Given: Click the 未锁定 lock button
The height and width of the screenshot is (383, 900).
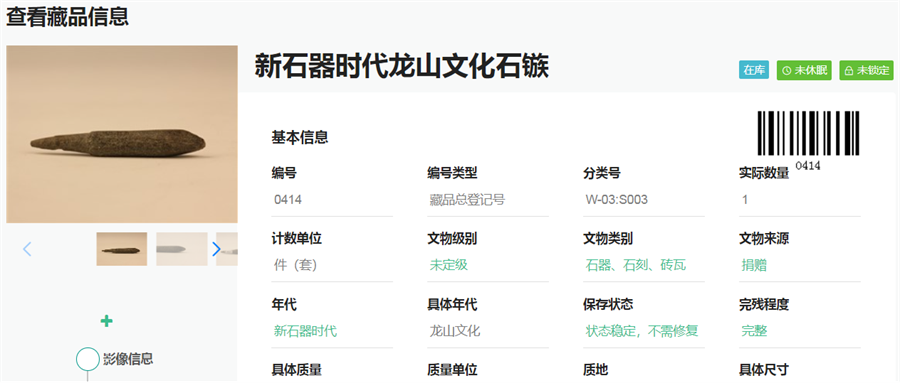Looking at the screenshot, I should pos(867,70).
